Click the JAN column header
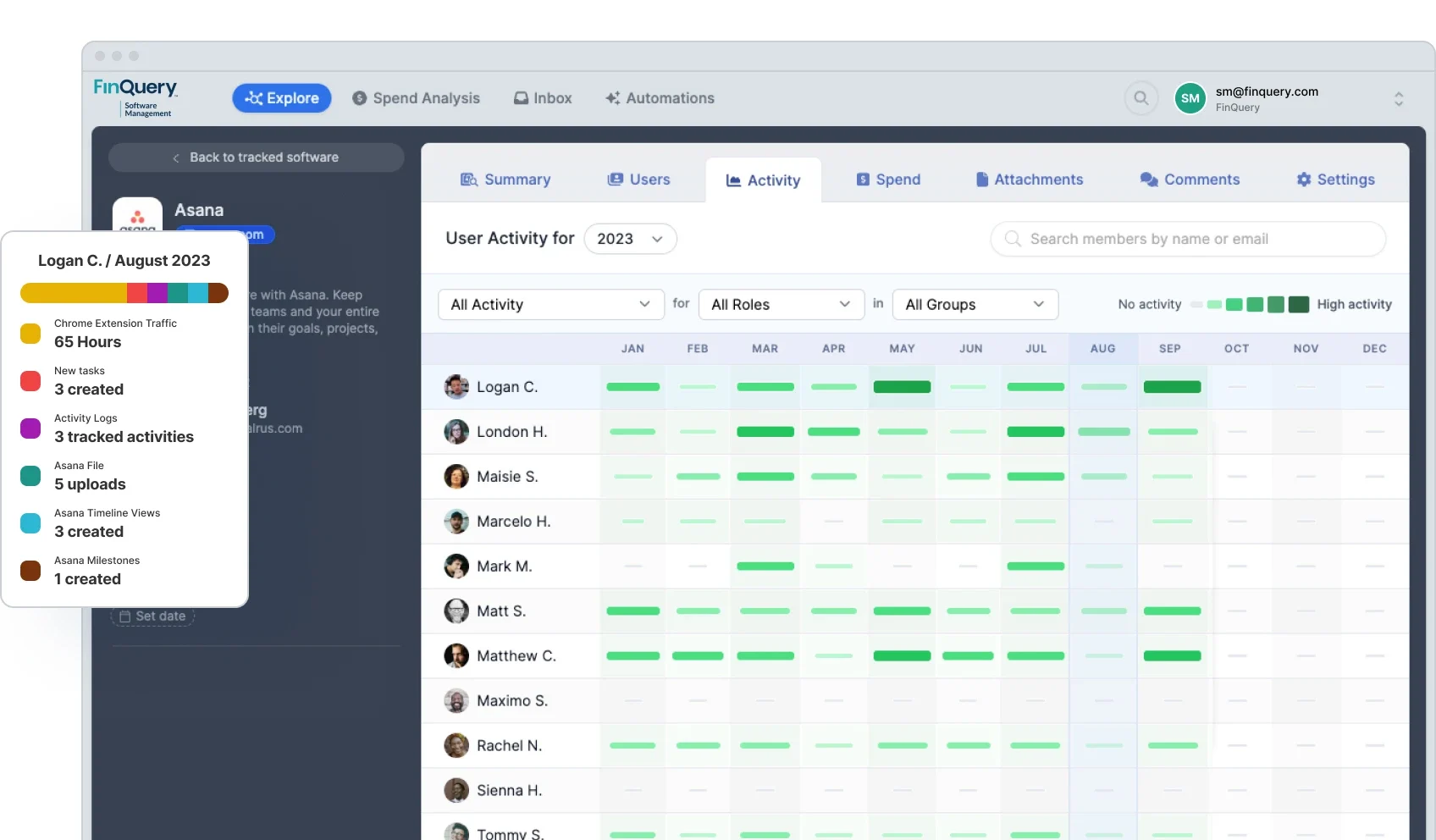 (x=632, y=349)
